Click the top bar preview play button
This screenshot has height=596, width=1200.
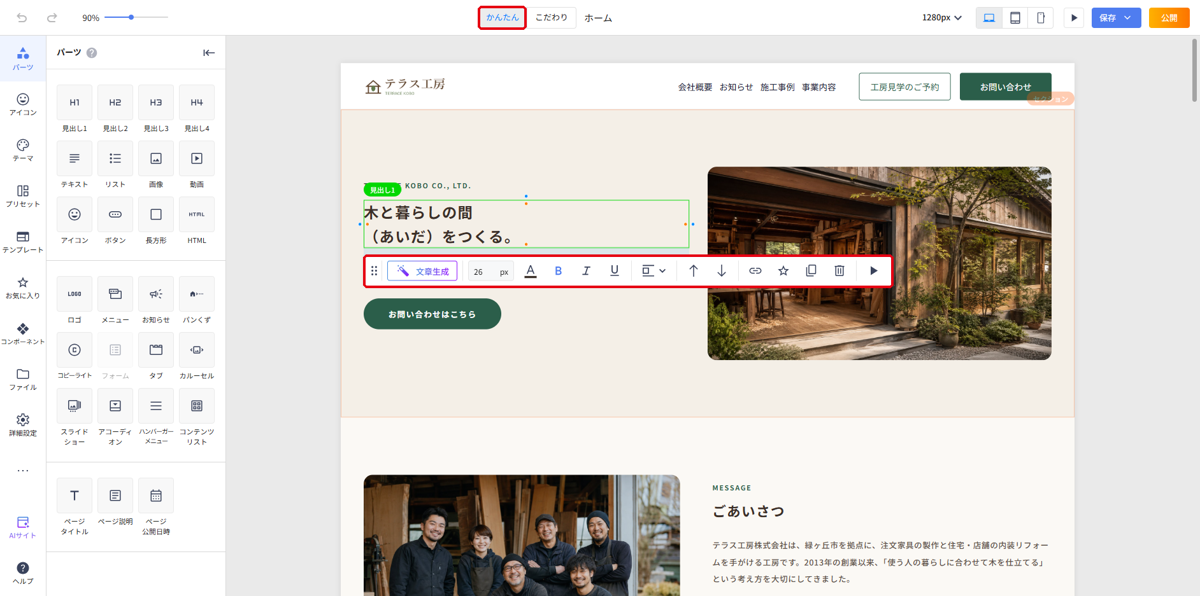pos(1074,18)
